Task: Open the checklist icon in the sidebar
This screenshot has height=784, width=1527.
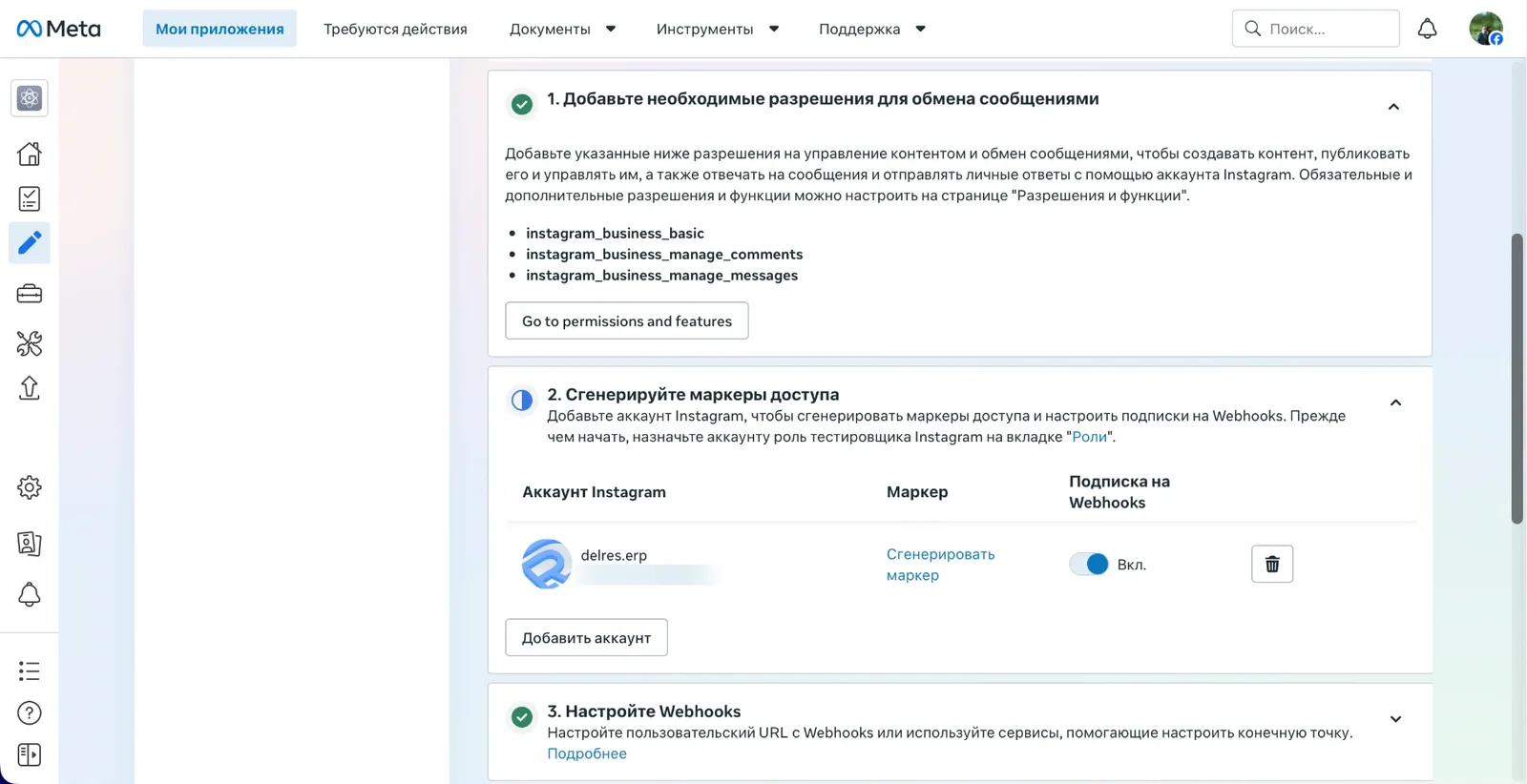Action: 30,198
